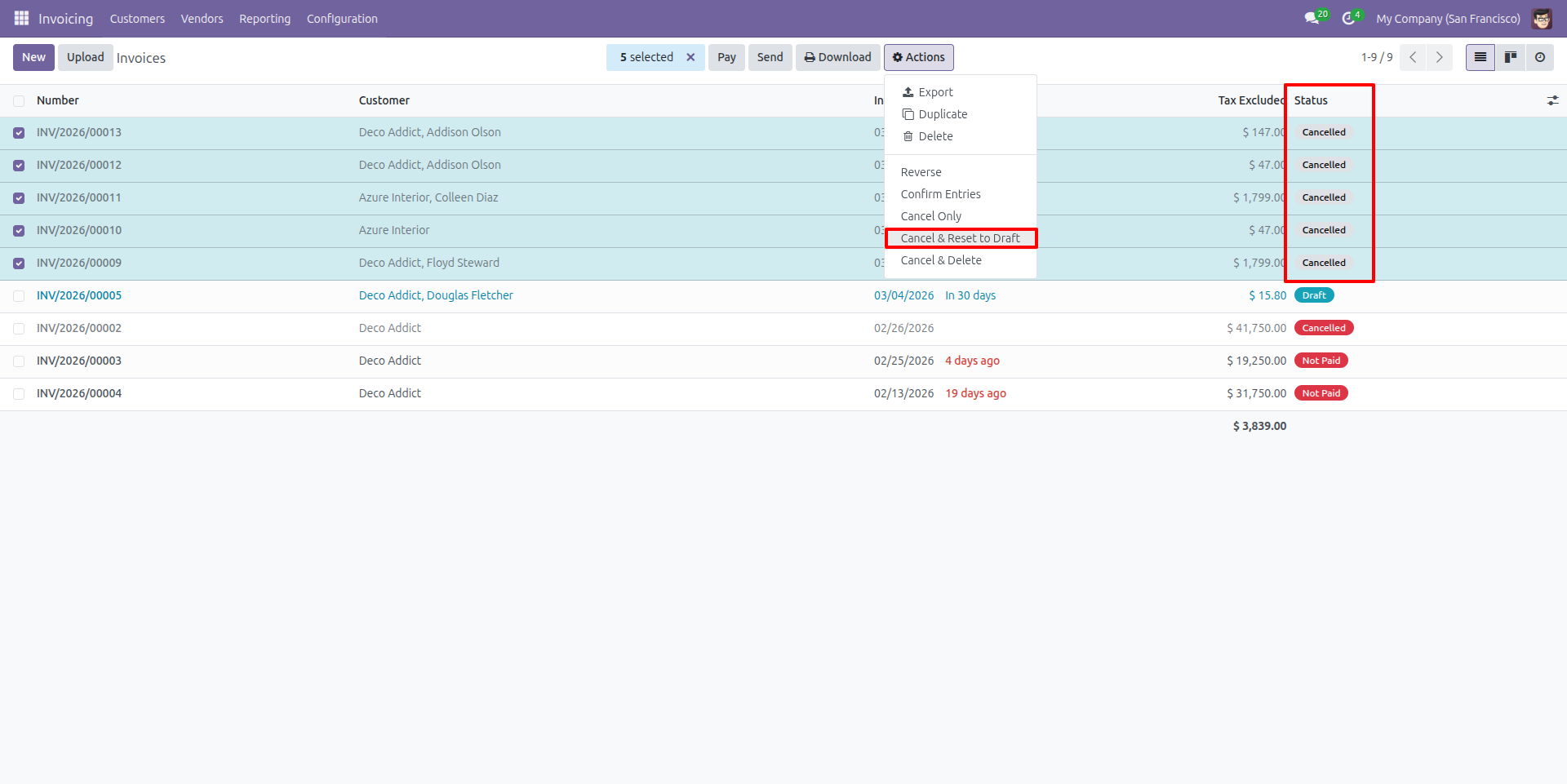
Task: Choose Cancel Only action
Action: 961,216
